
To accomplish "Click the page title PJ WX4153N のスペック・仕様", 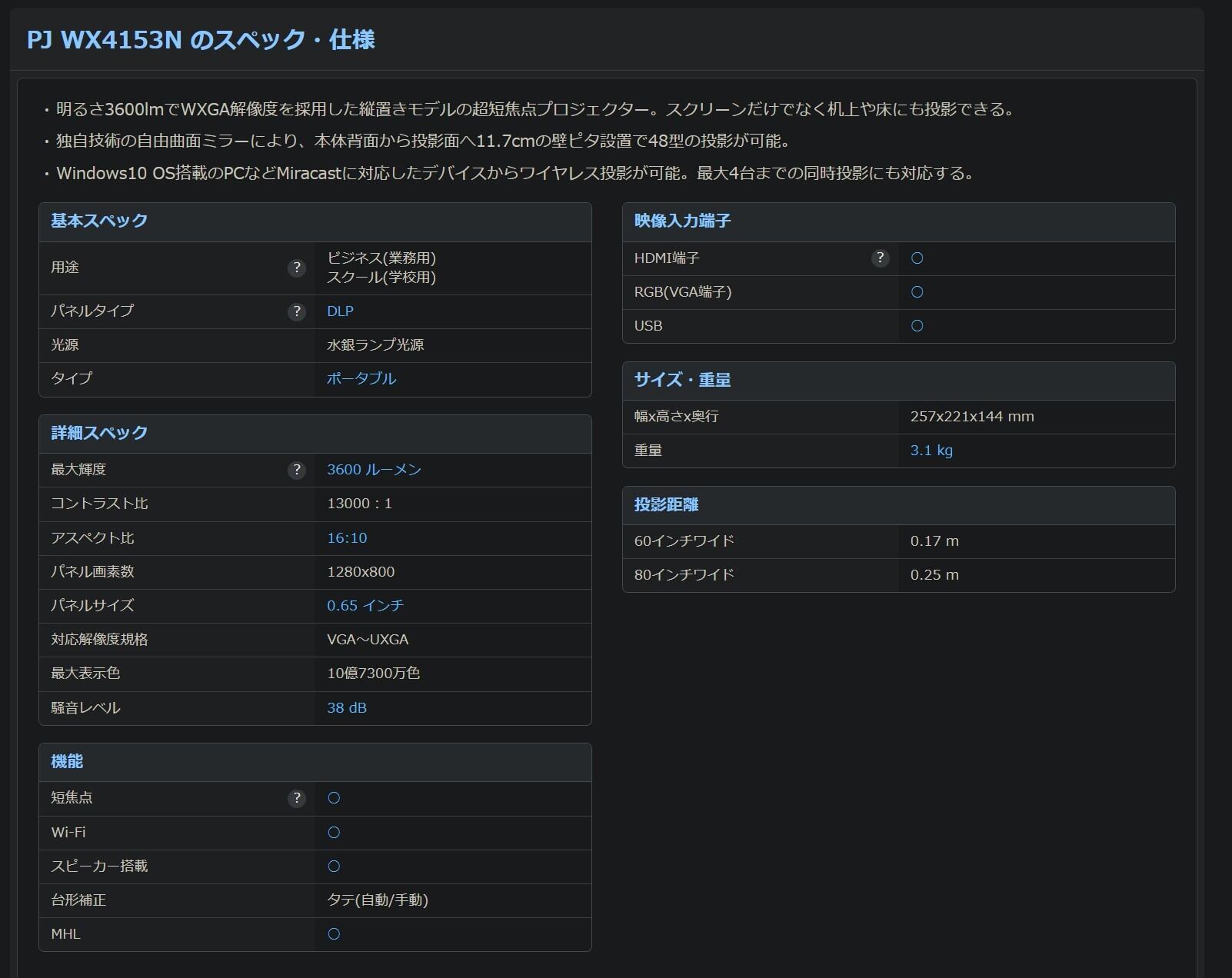I will point(201,40).
